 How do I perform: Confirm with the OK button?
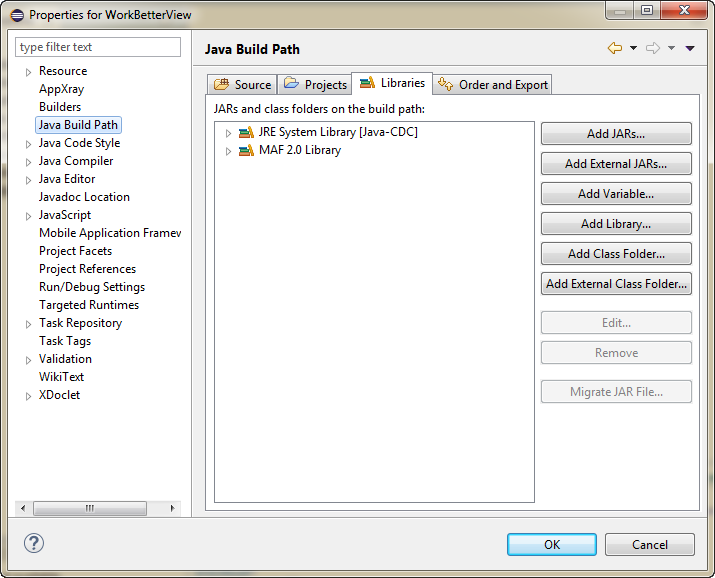[552, 544]
